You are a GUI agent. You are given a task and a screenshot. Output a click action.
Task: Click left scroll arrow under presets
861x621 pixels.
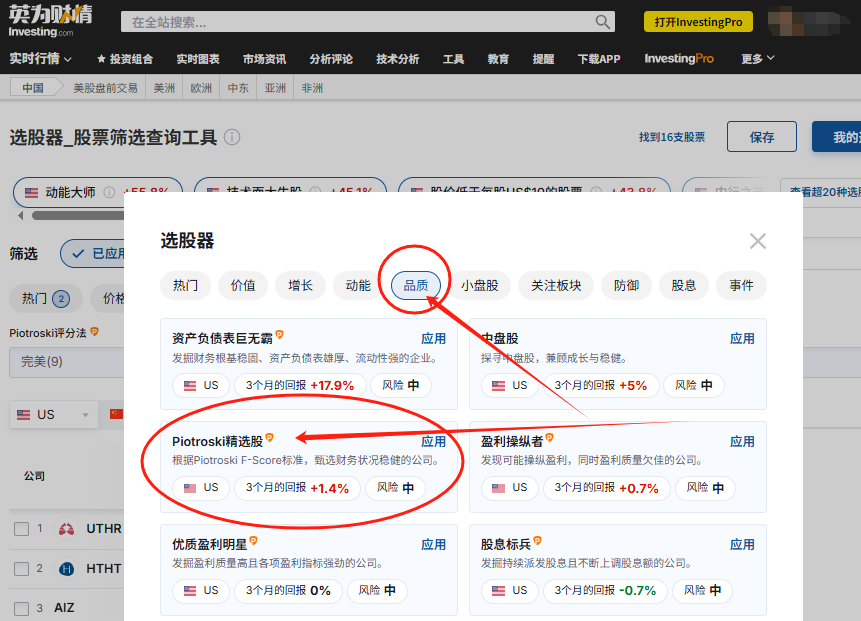tap(21, 215)
